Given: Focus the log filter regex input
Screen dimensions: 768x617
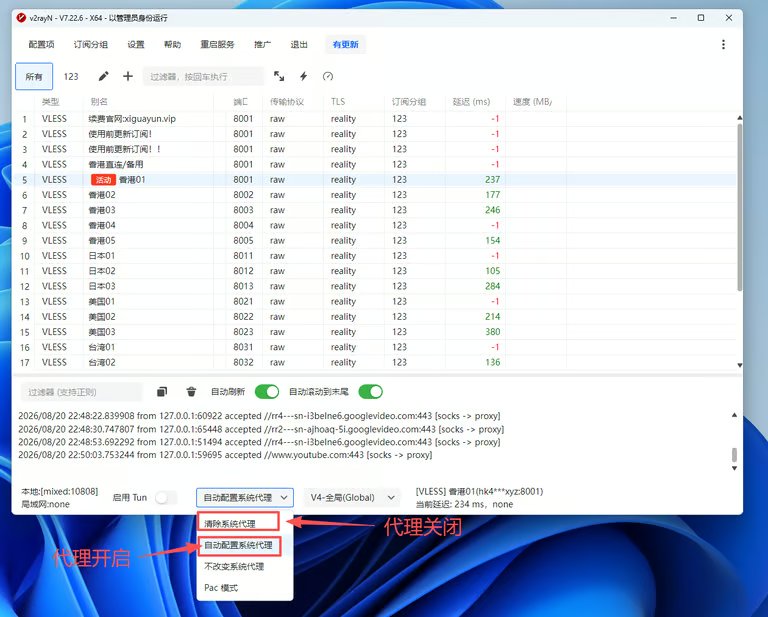Looking at the screenshot, I should click(x=81, y=392).
